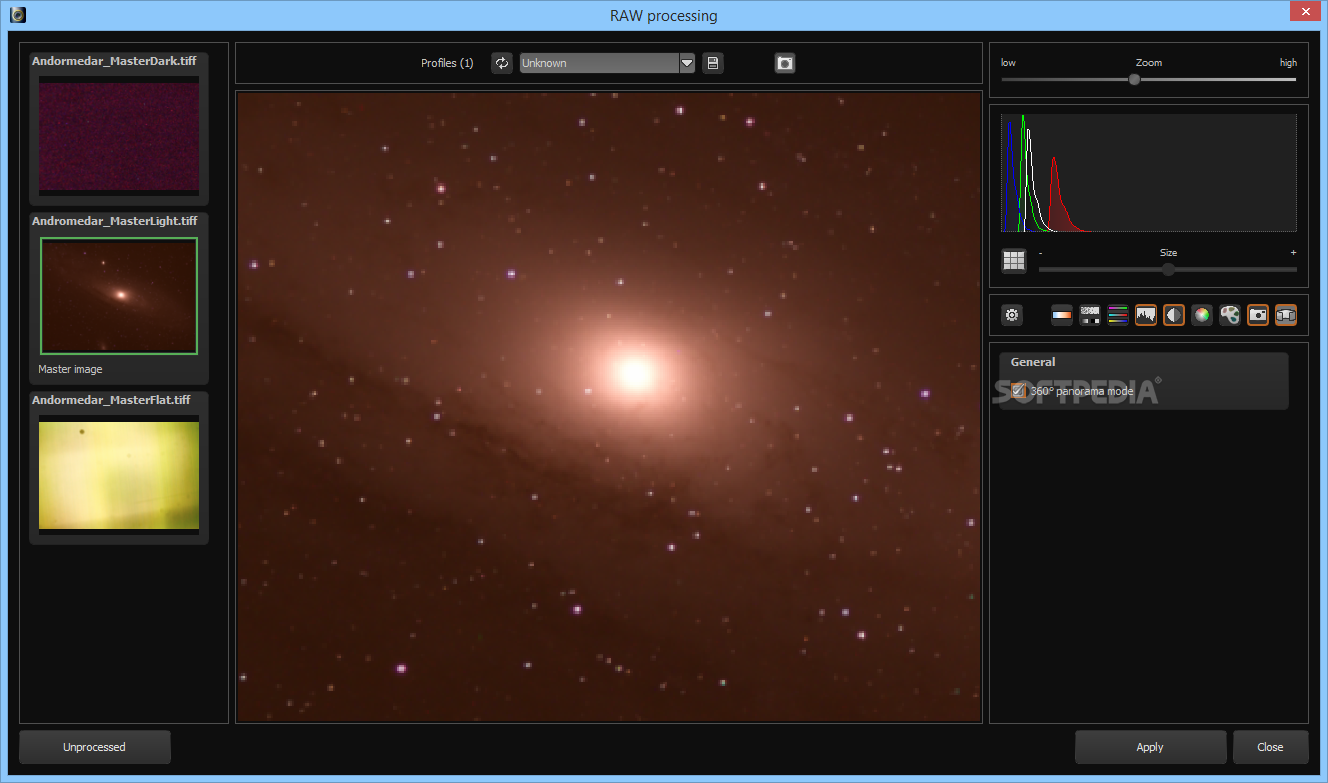Viewport: 1328px width, 783px height.
Task: Click the General section header
Action: click(x=1033, y=362)
